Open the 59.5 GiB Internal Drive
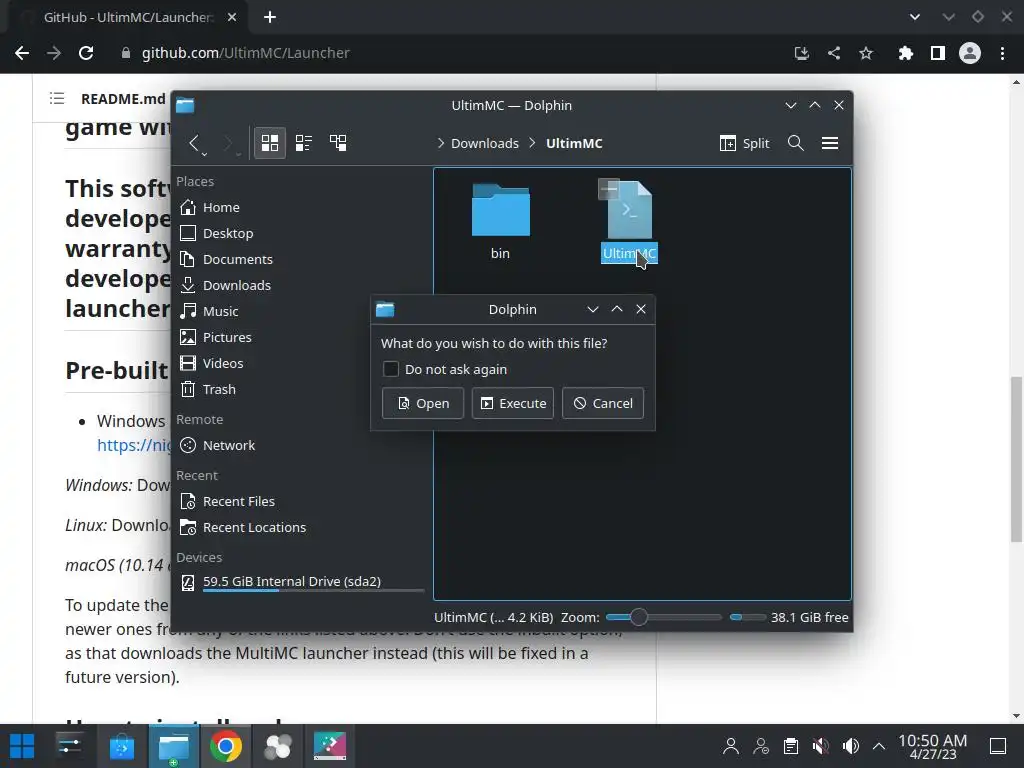The height and width of the screenshot is (768, 1024). tap(300, 582)
